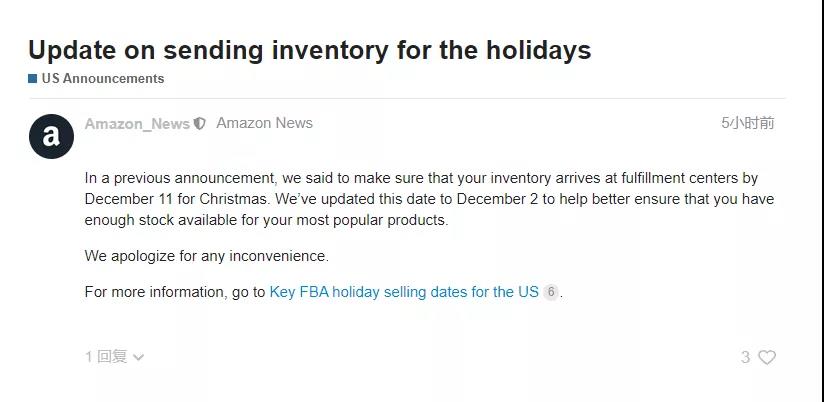This screenshot has height=402, width=824.
Task: Click the 5小时前 post timestamp
Action: click(747, 123)
